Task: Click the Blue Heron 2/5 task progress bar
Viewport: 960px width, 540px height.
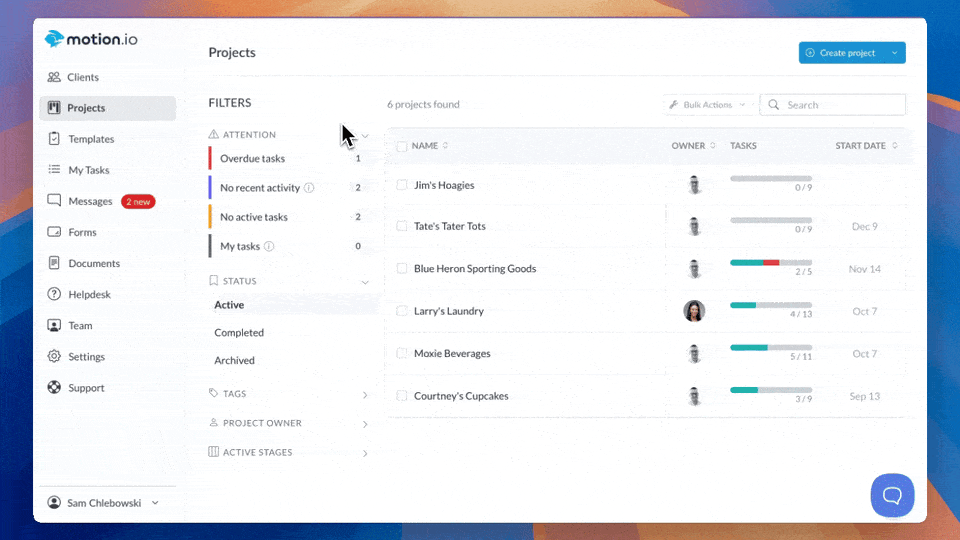Action: [x=771, y=263]
